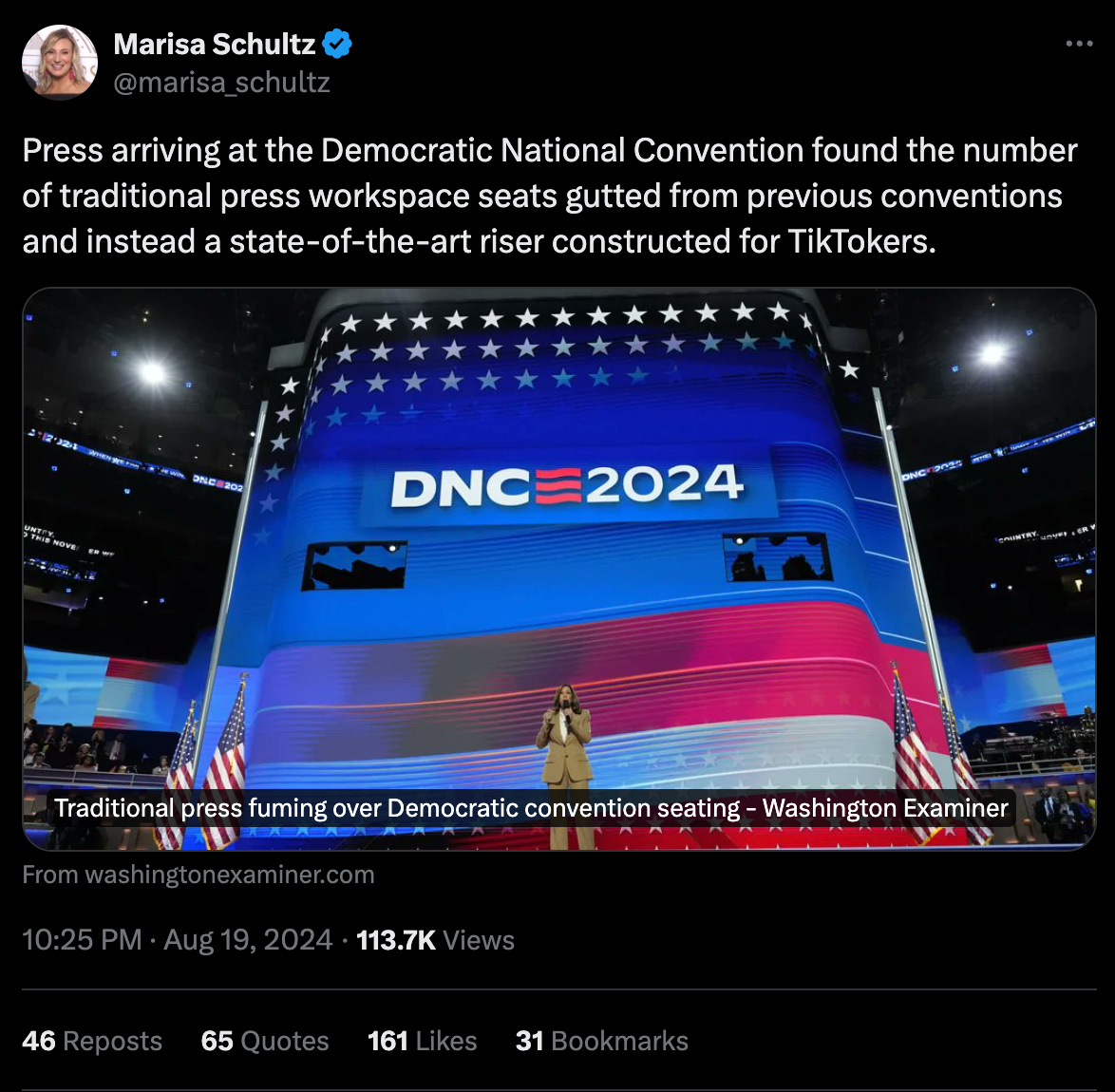Show the 46 Reposts list
The image size is (1115, 1092).
(92, 1041)
